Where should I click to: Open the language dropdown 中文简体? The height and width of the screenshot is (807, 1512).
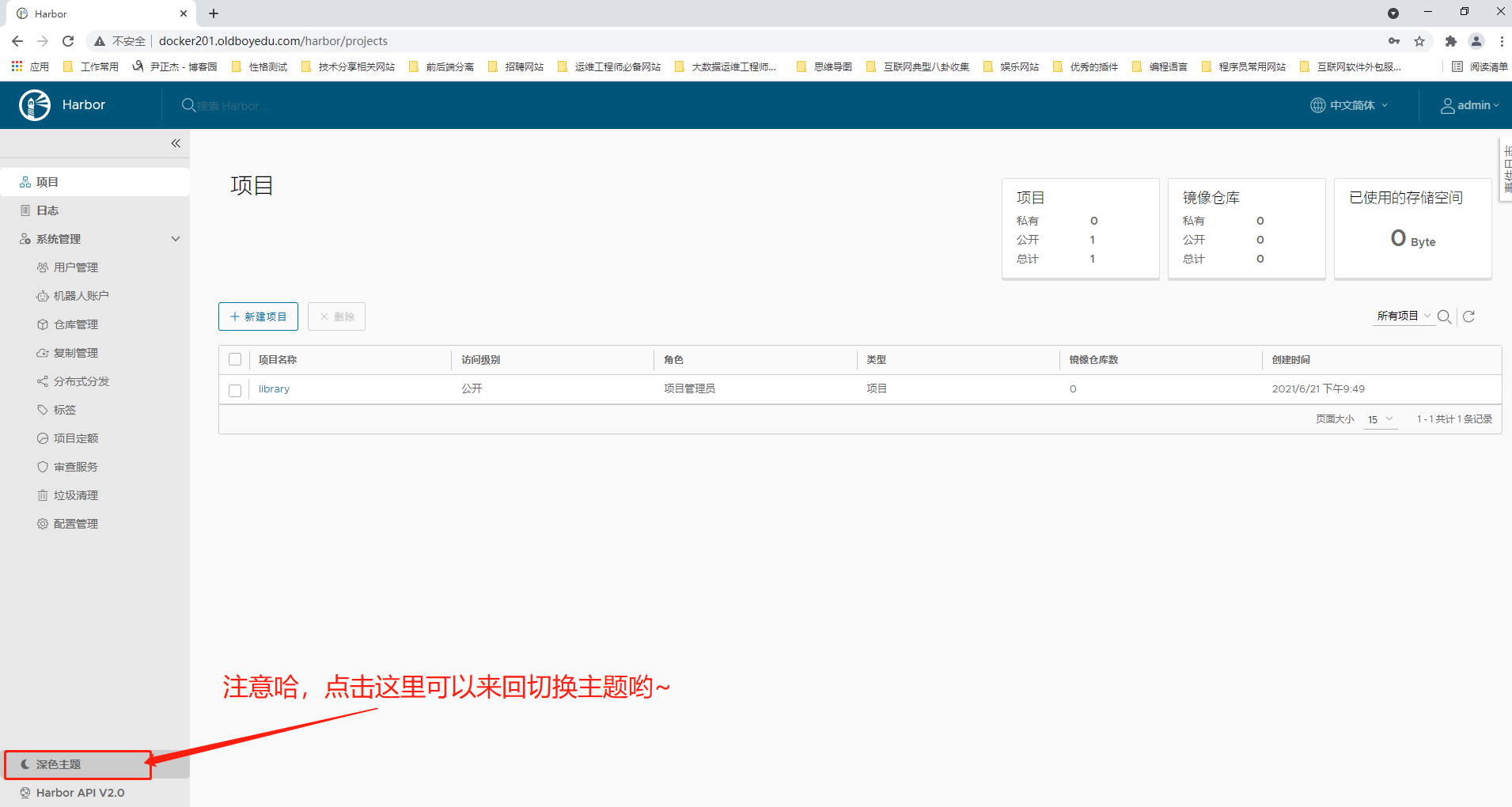pos(1350,105)
